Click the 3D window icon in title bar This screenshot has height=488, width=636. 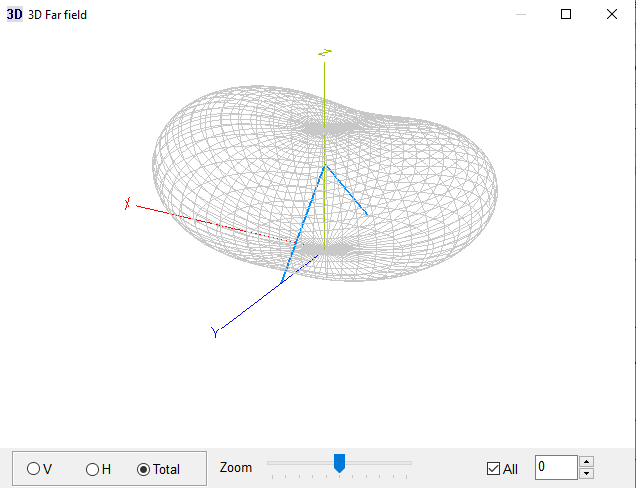(x=15, y=15)
